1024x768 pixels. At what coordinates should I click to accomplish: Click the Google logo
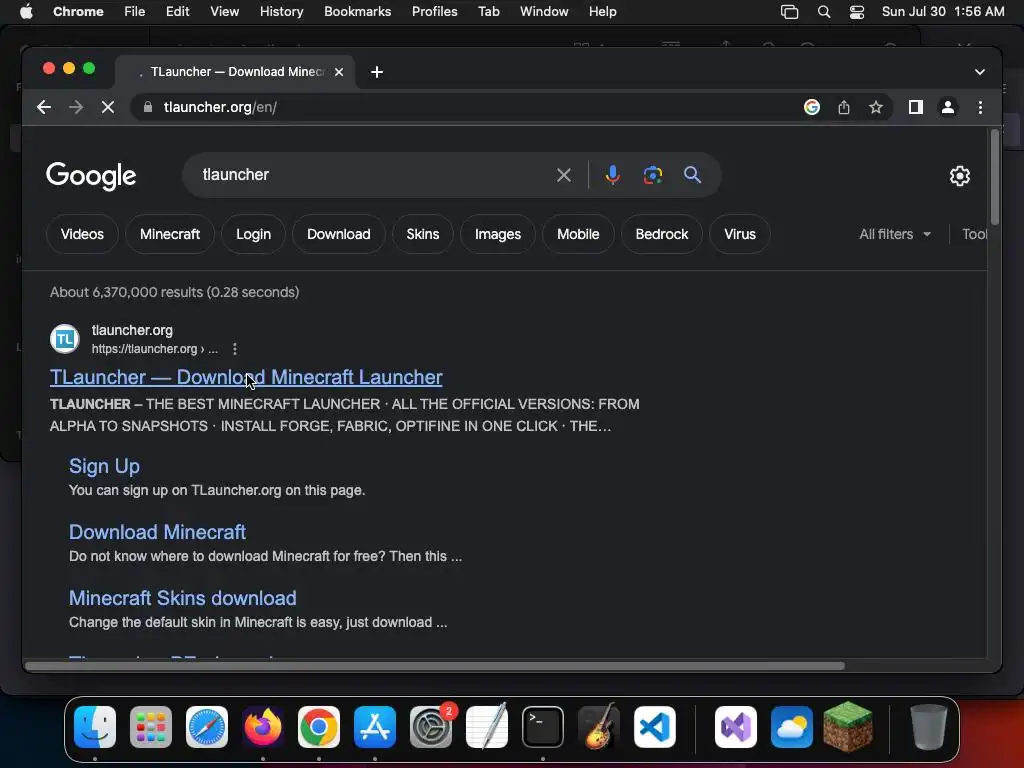point(91,176)
